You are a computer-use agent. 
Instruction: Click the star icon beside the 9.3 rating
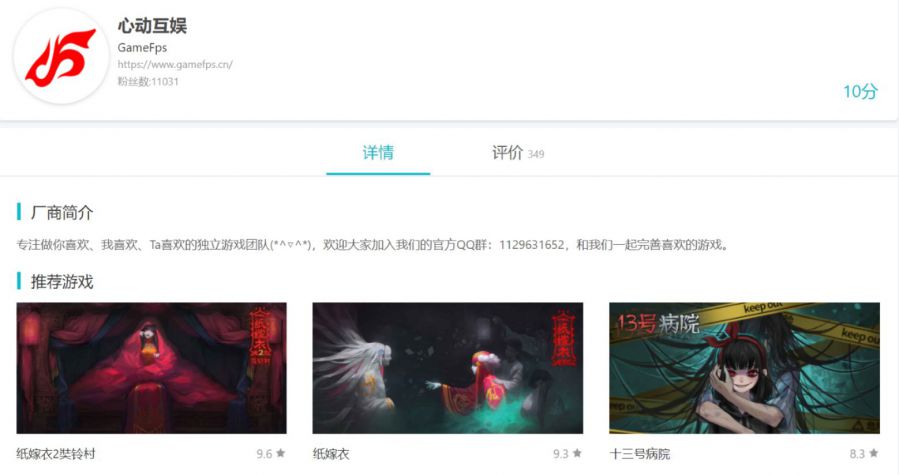[x=577, y=453]
